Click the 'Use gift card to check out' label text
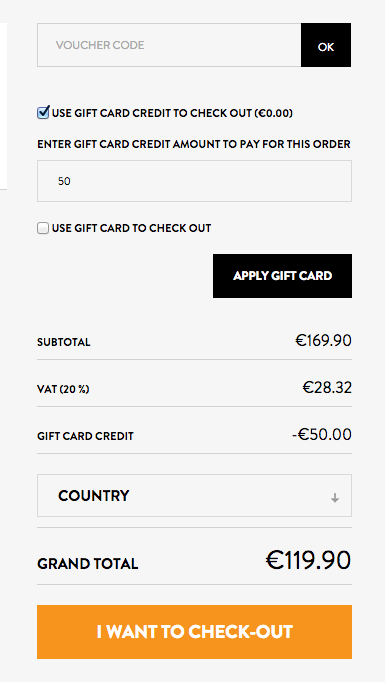 pyautogui.click(x=131, y=228)
